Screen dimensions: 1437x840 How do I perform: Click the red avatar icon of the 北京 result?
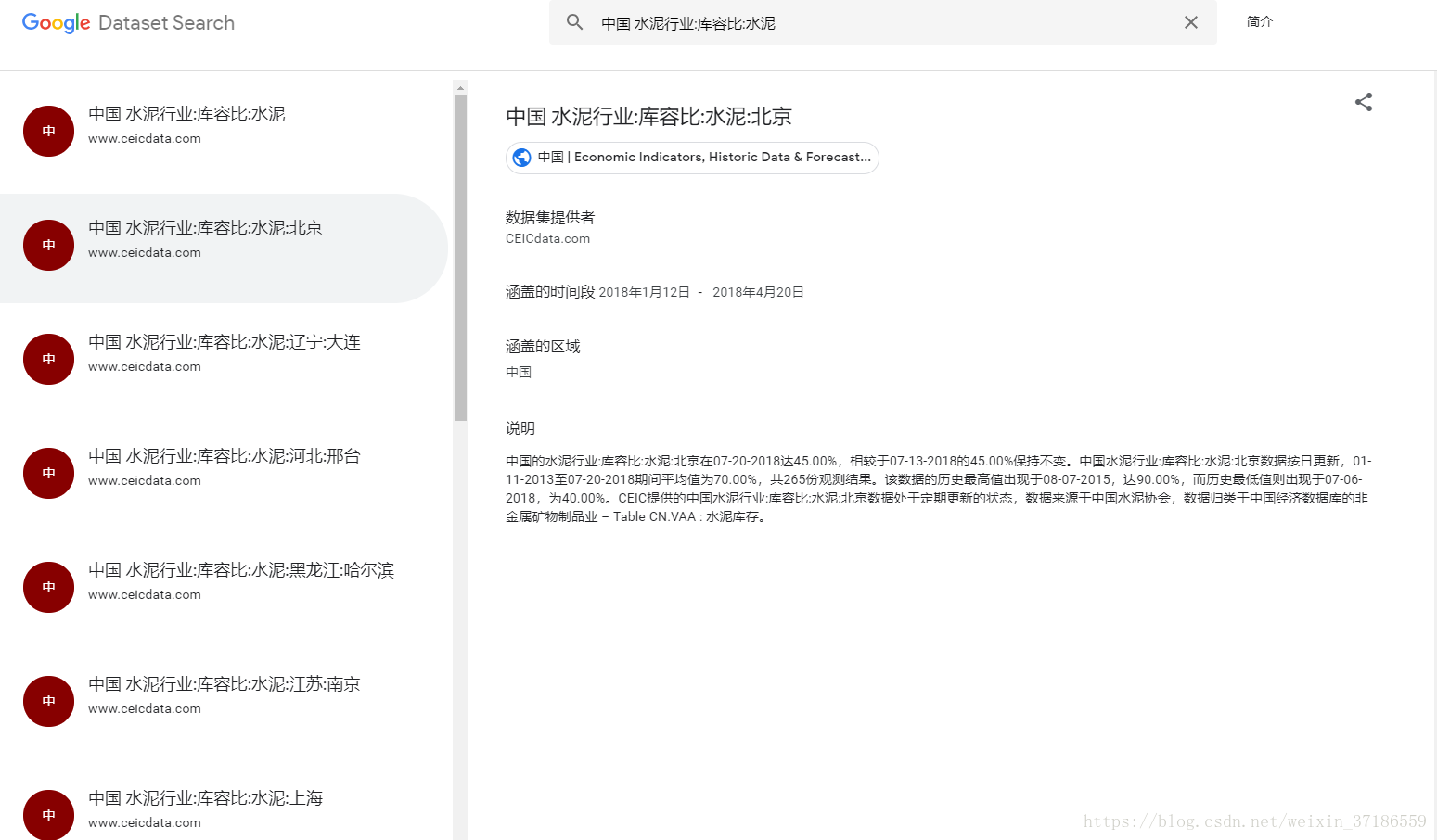point(48,245)
